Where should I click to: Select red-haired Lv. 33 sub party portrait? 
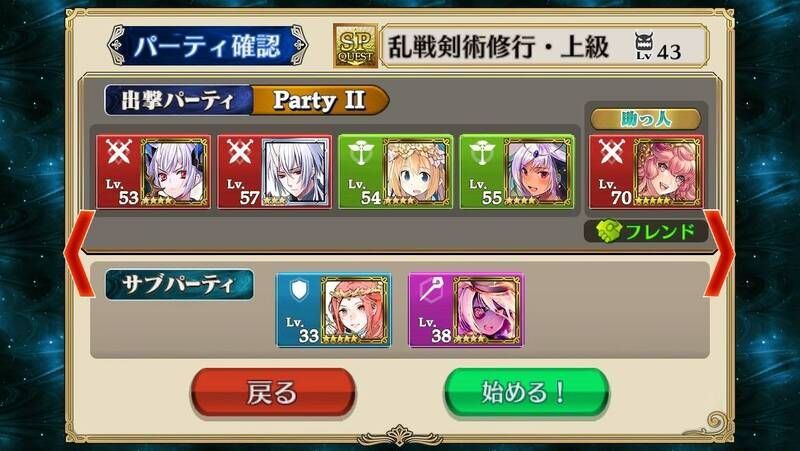[x=354, y=310]
